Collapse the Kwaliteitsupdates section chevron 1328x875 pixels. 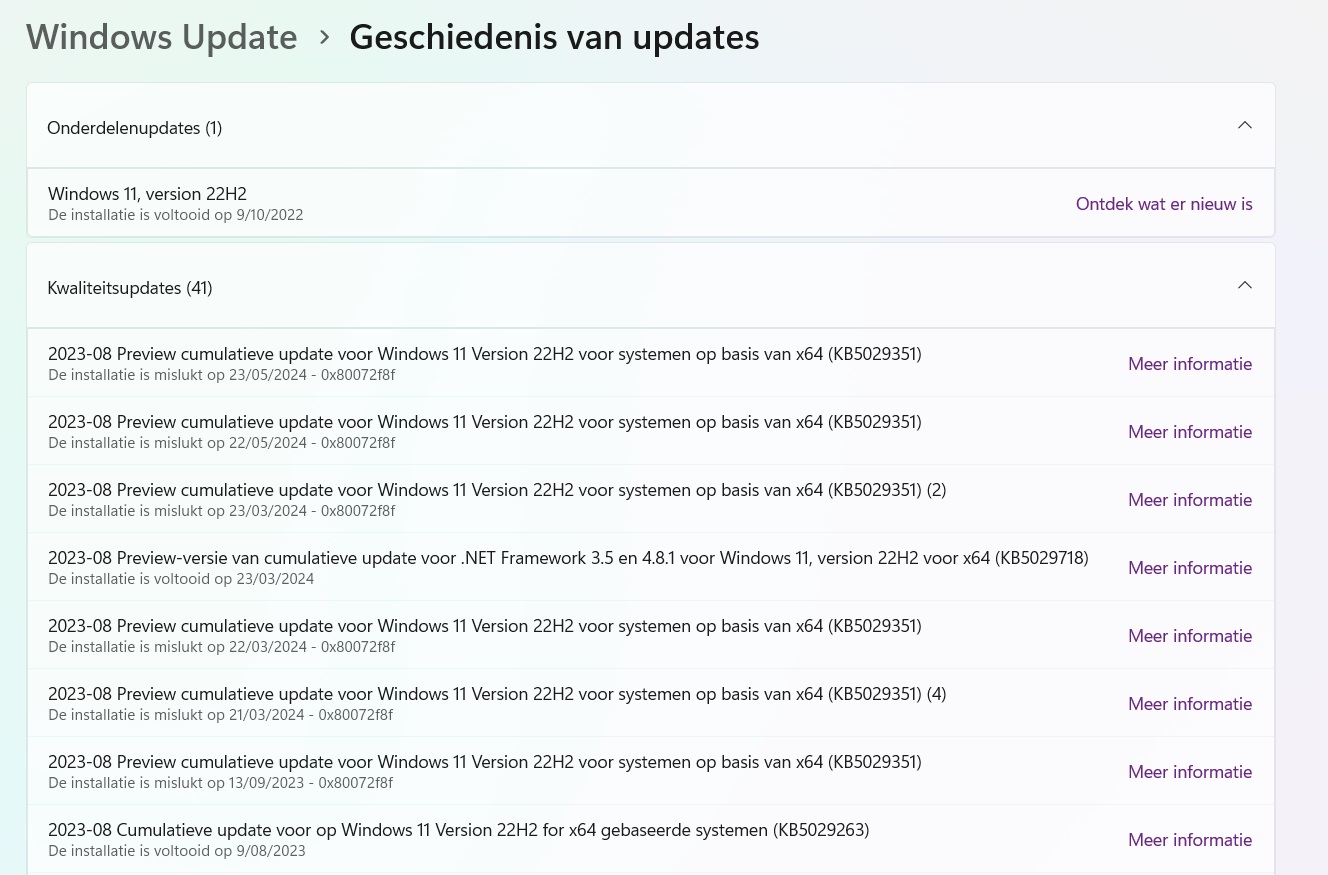pyautogui.click(x=1245, y=286)
